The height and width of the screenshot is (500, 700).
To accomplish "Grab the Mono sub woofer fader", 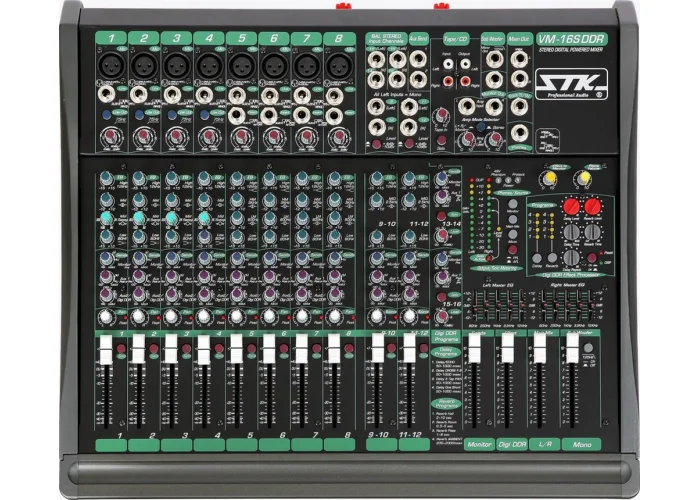I will (x=572, y=348).
